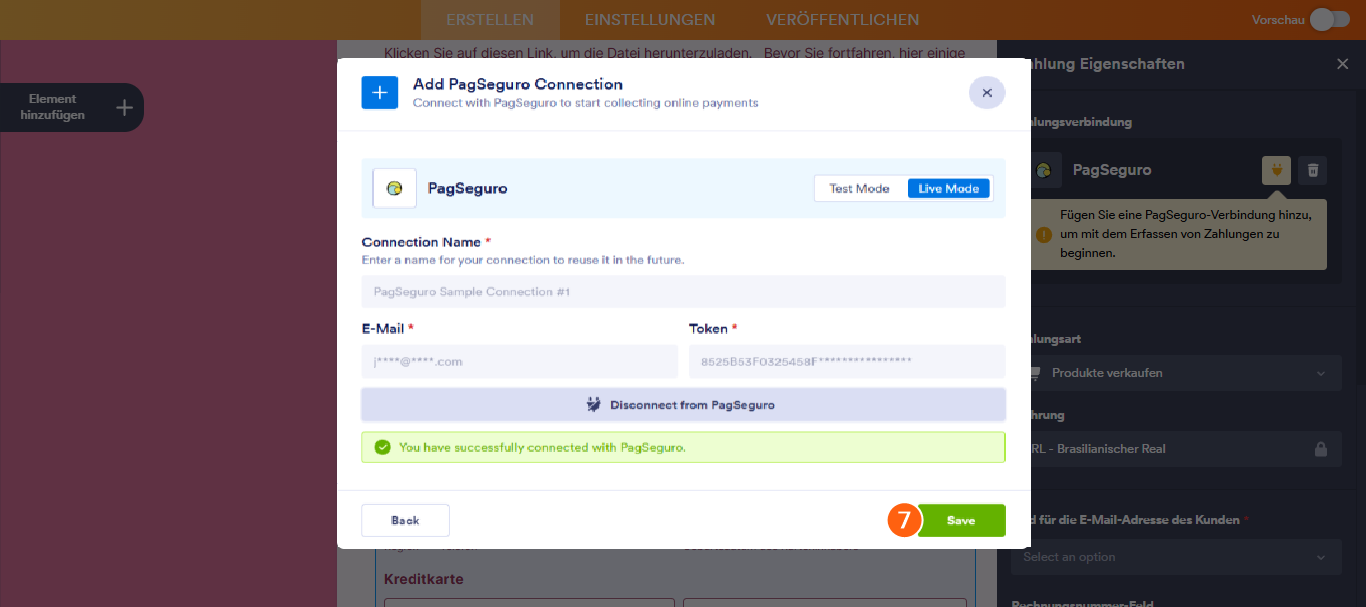Open the EINSTELLUNGEN tab
Screen dimensions: 1366x607
(650, 20)
